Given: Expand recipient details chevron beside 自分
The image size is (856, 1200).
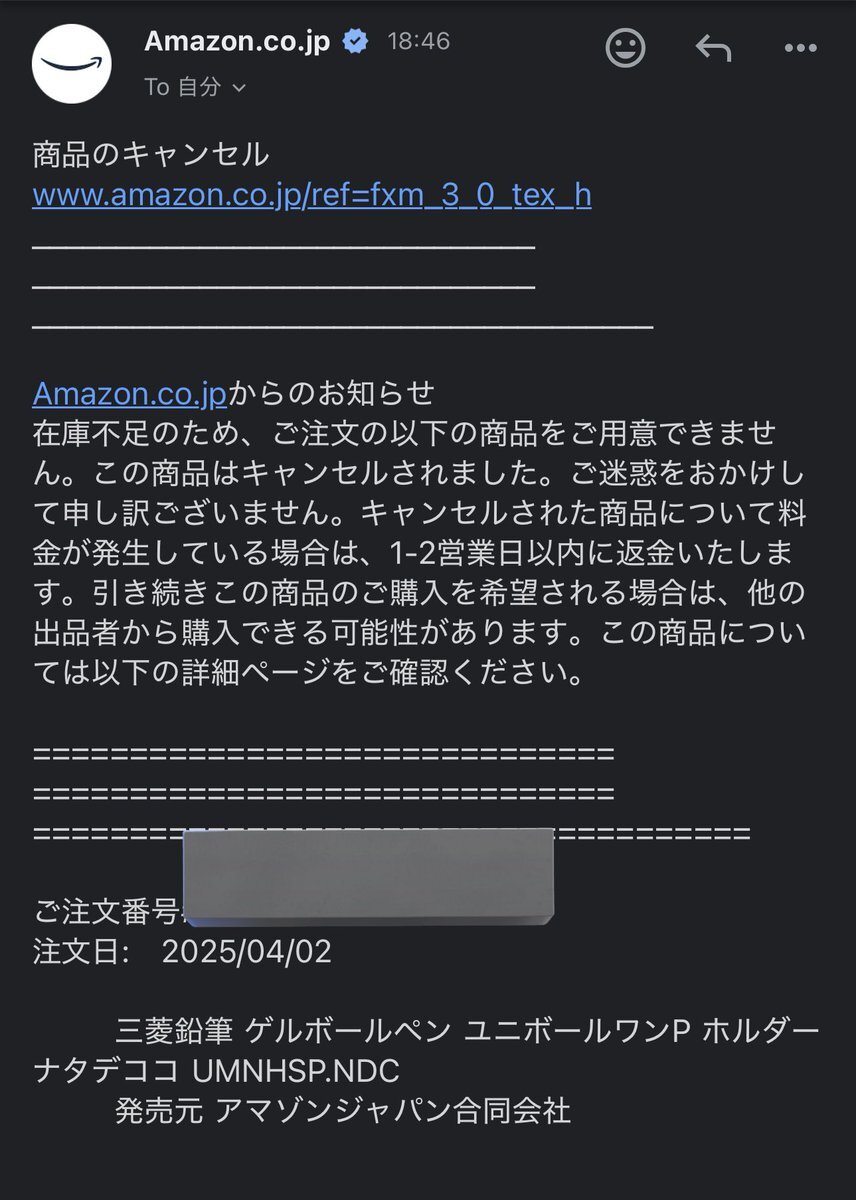Looking at the screenshot, I should click(239, 88).
